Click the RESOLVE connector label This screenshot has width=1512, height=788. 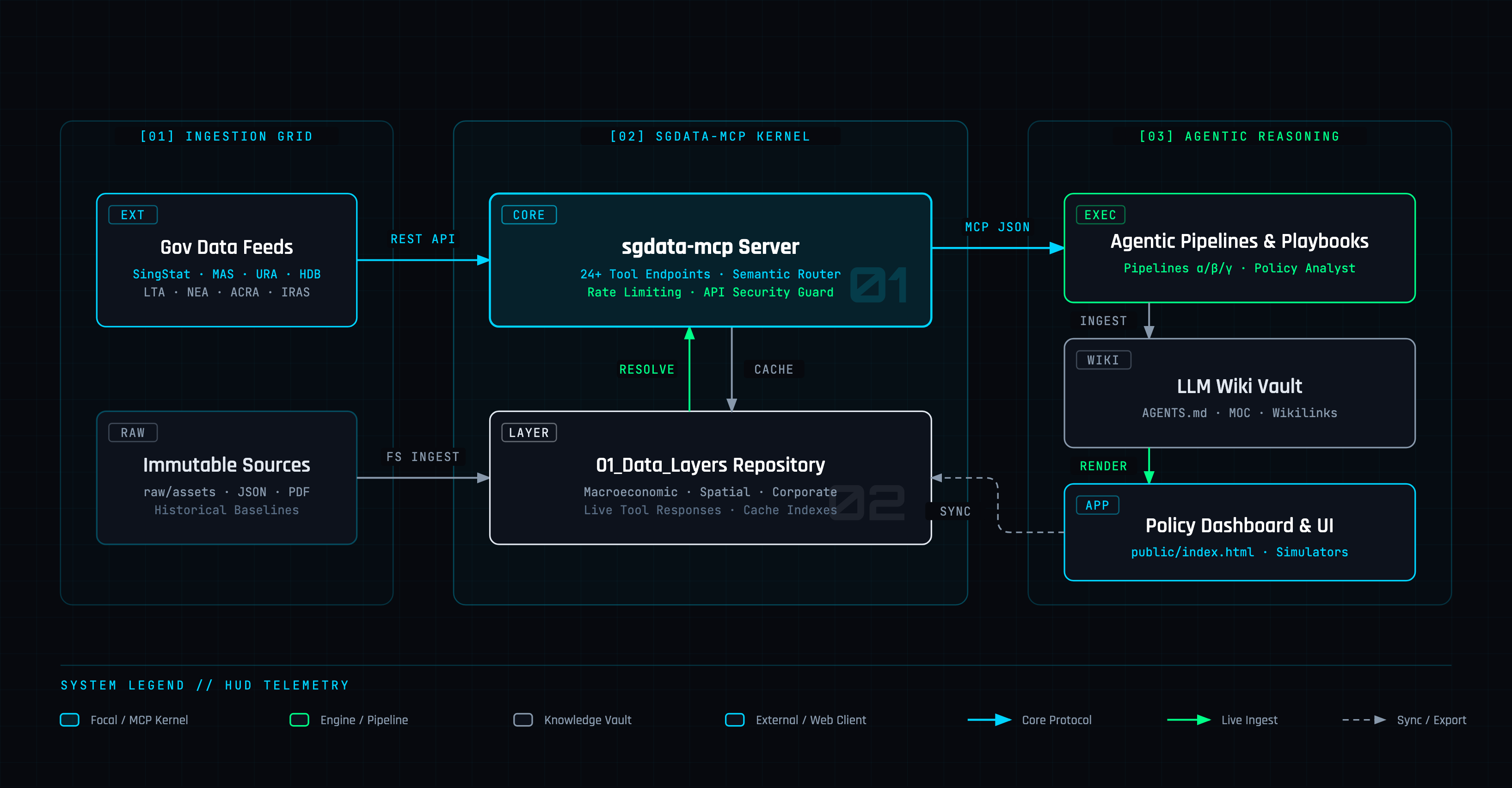[x=647, y=369]
